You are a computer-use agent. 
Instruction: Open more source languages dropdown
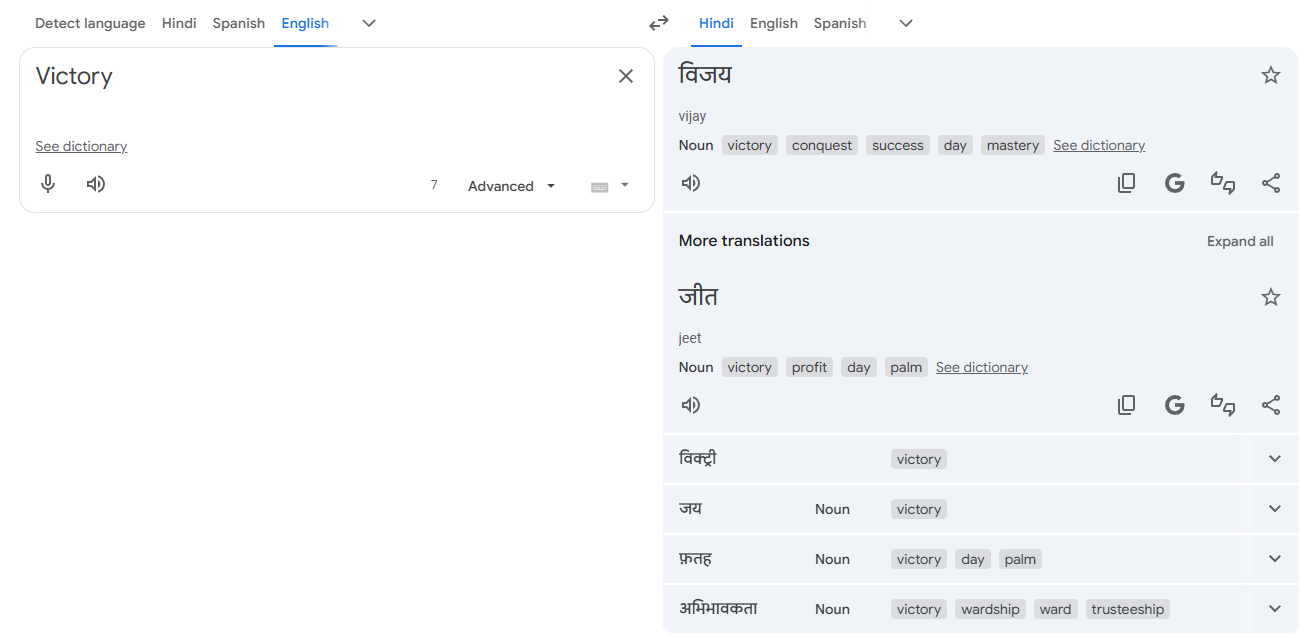coord(369,23)
